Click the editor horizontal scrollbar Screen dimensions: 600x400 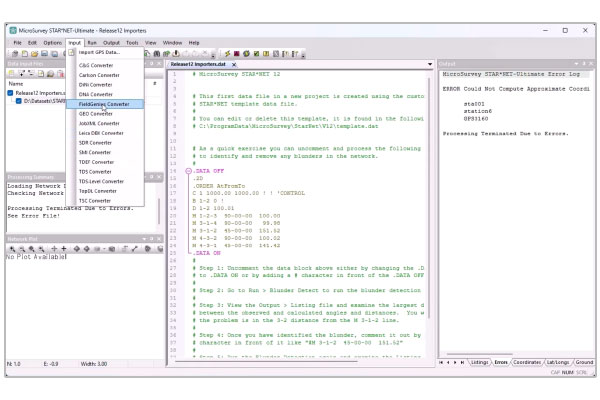click(266, 361)
